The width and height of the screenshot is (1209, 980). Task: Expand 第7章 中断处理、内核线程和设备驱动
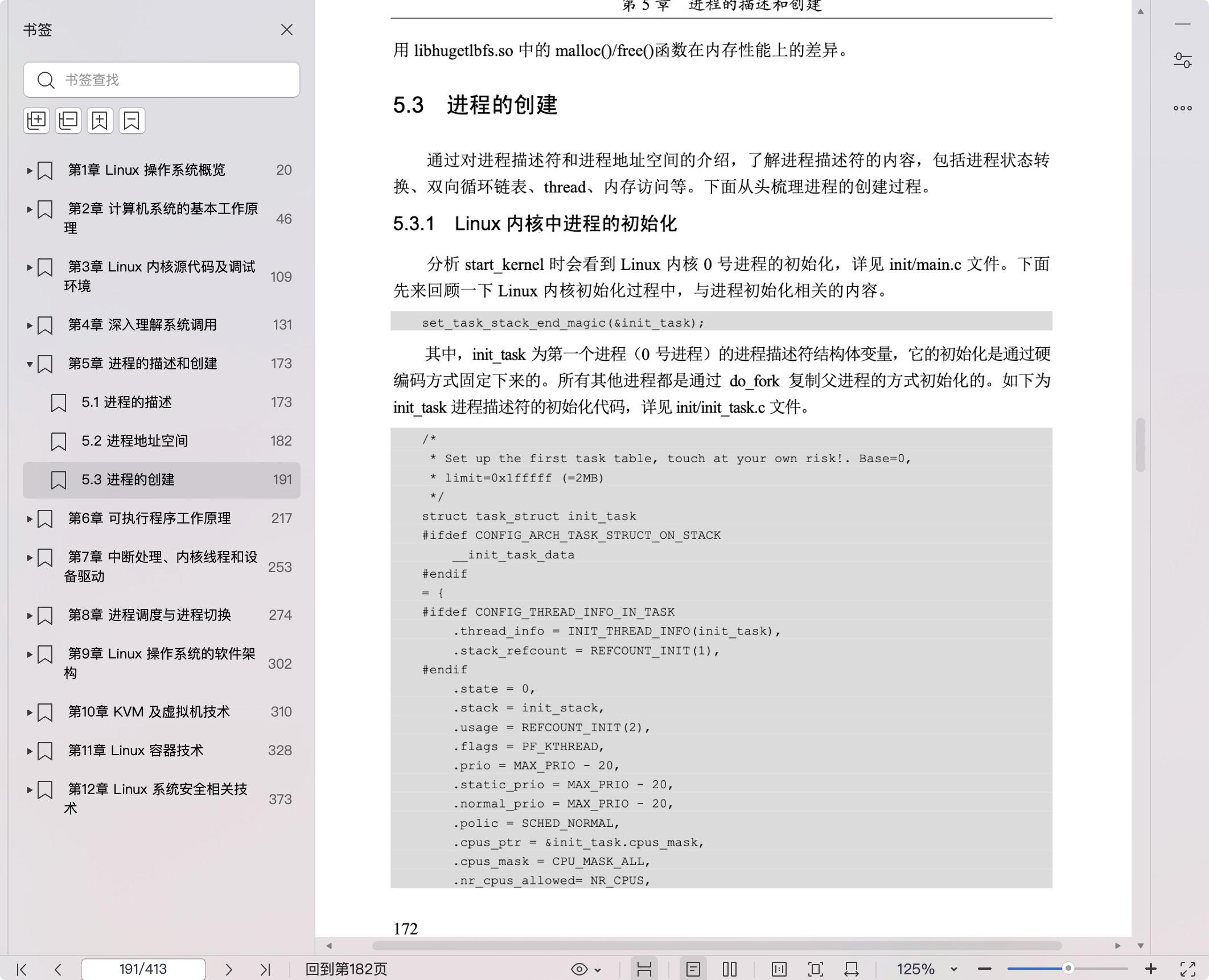coord(30,558)
